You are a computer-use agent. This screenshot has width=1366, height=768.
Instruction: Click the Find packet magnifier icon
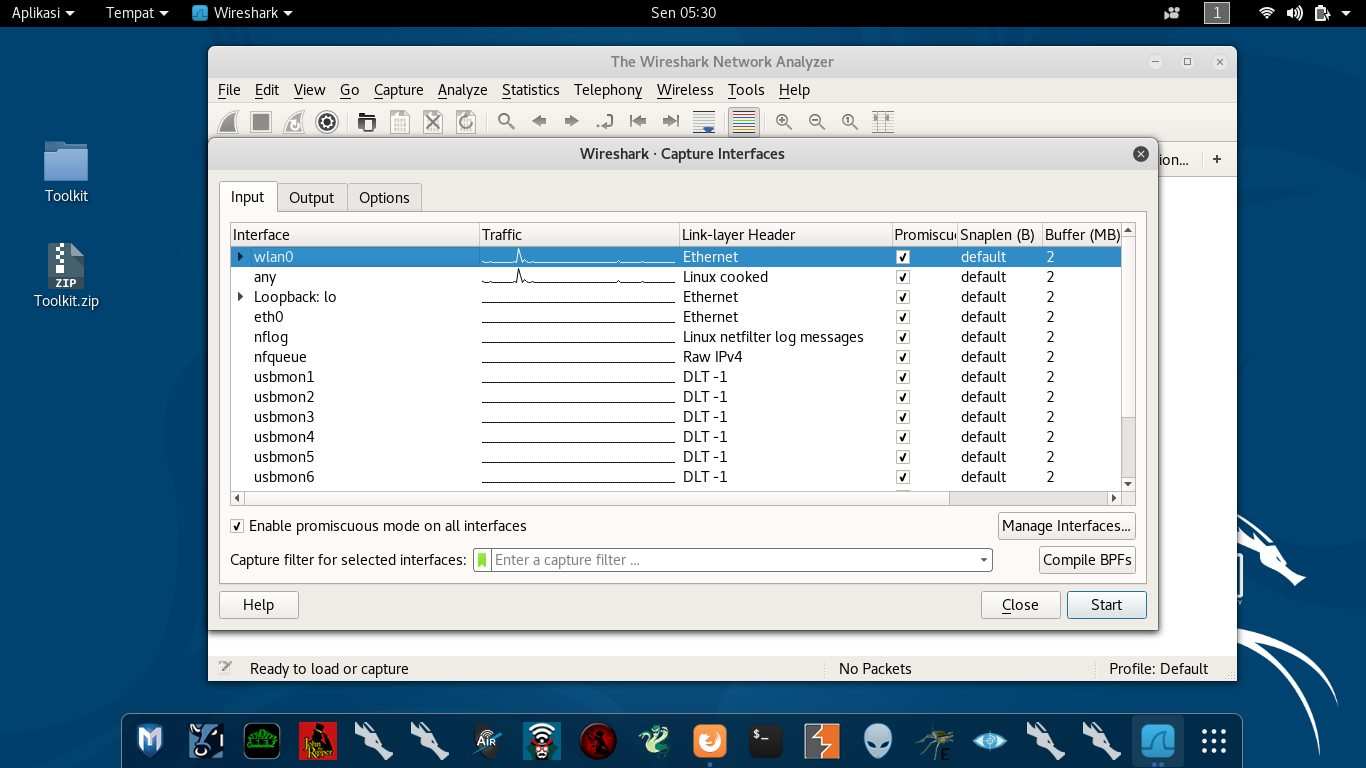click(506, 122)
